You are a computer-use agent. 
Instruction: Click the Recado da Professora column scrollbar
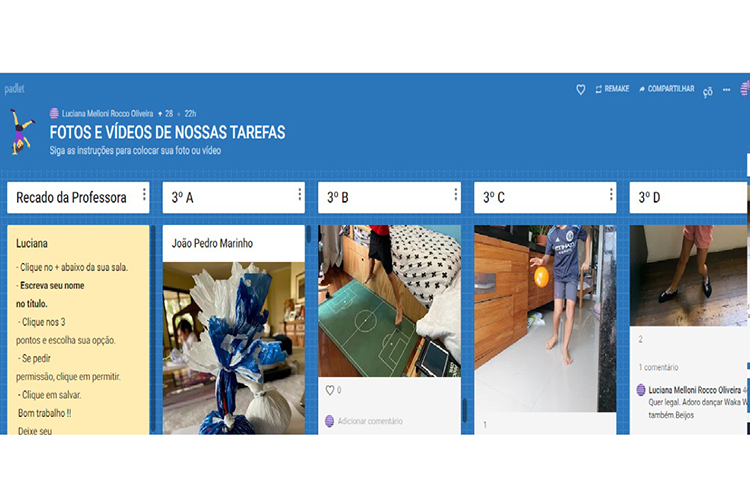coord(153,330)
